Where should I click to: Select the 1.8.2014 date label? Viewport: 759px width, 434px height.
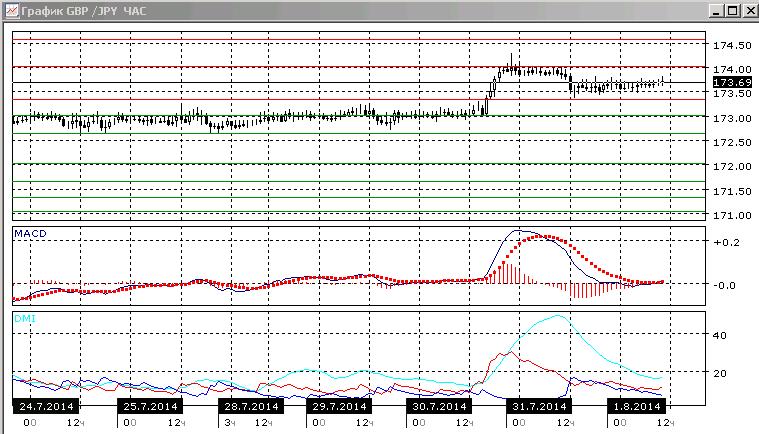637,406
